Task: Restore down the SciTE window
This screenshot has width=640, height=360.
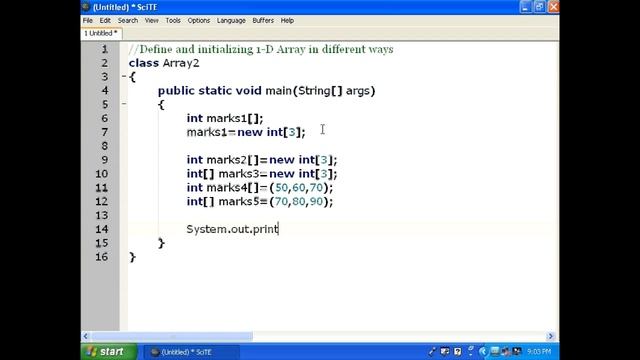Action: [x=539, y=7]
